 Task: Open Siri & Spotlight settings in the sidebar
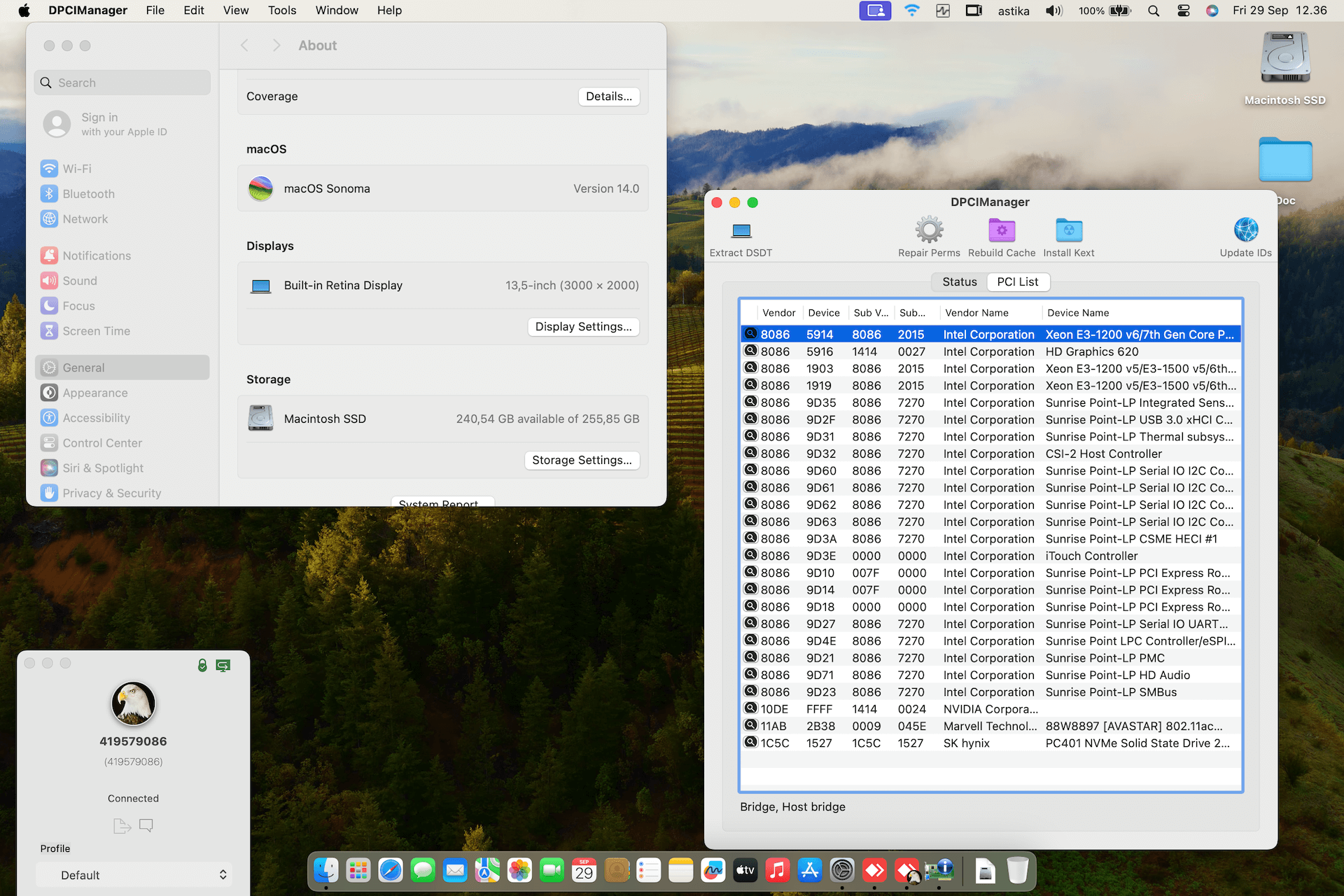(x=122, y=468)
